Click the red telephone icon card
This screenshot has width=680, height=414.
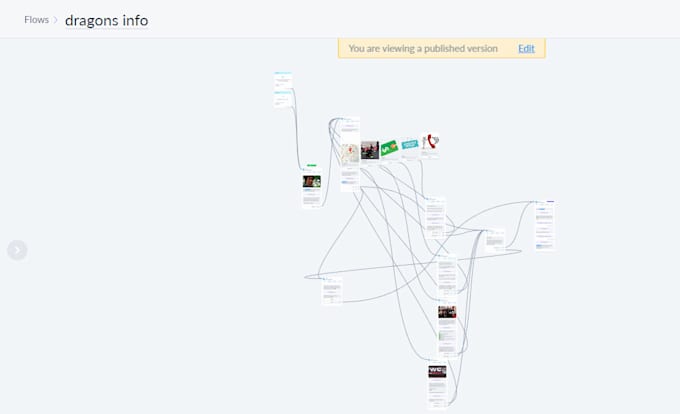click(x=430, y=147)
